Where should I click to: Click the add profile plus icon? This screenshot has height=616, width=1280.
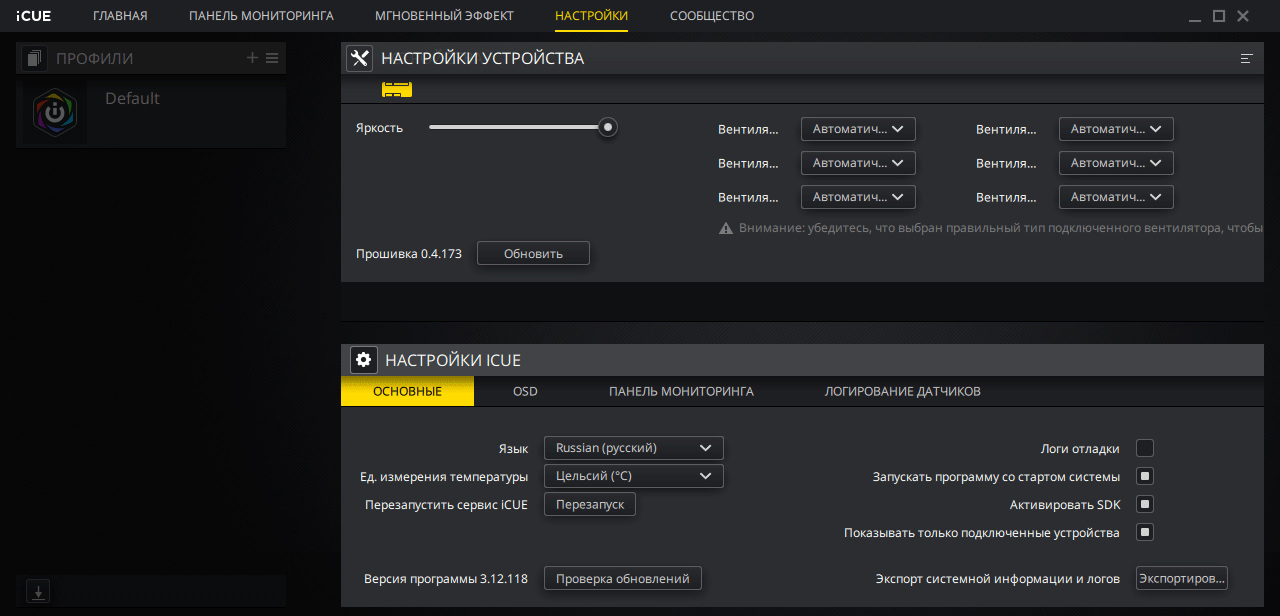pyautogui.click(x=252, y=58)
